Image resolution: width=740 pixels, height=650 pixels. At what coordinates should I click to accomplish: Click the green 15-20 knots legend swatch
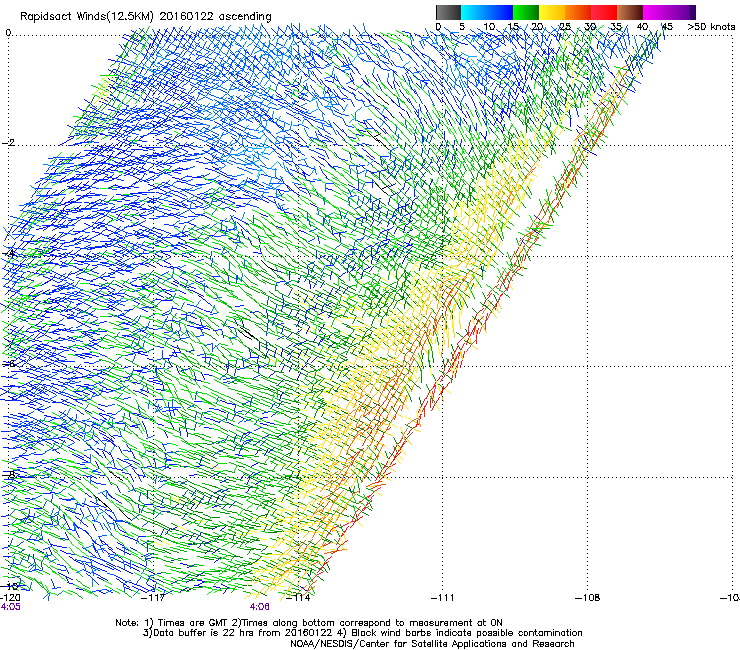tap(526, 12)
